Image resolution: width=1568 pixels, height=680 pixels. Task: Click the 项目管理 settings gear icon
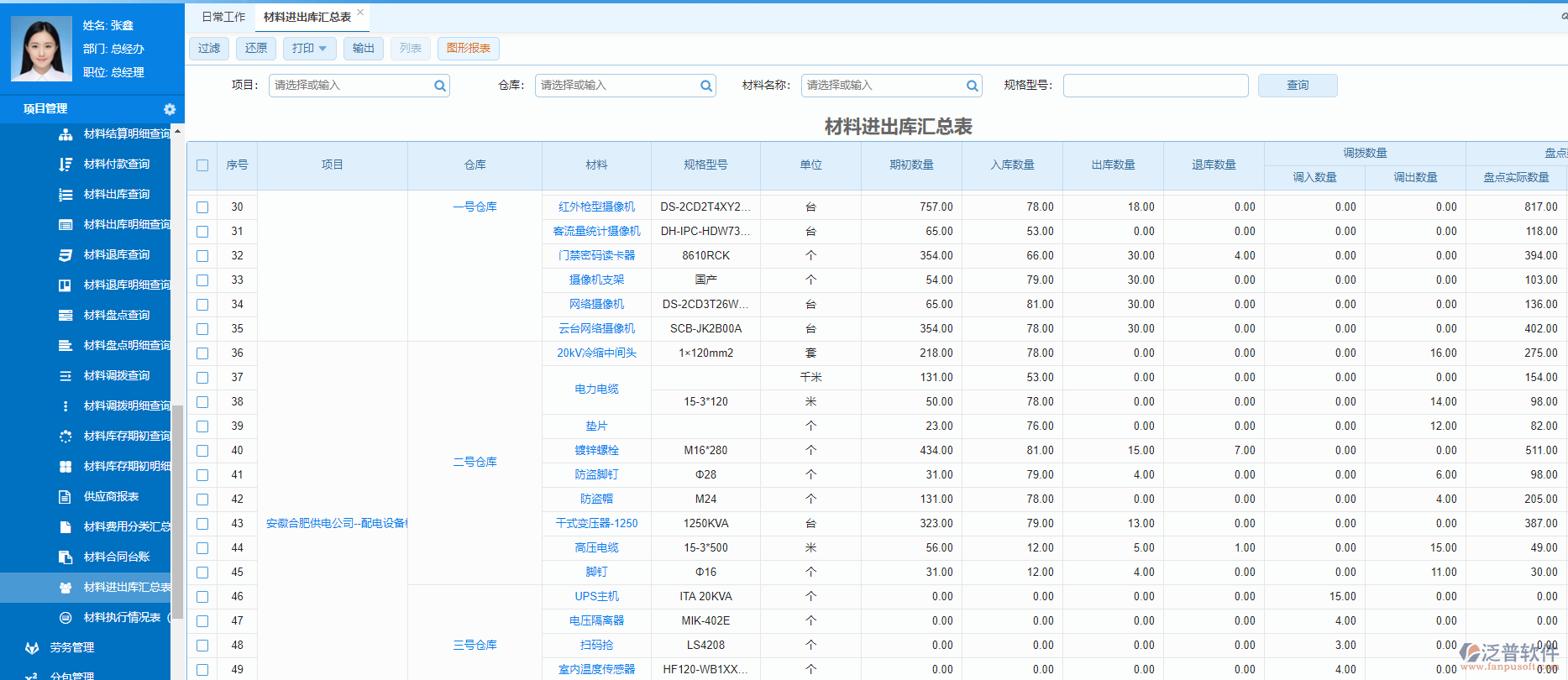[170, 109]
